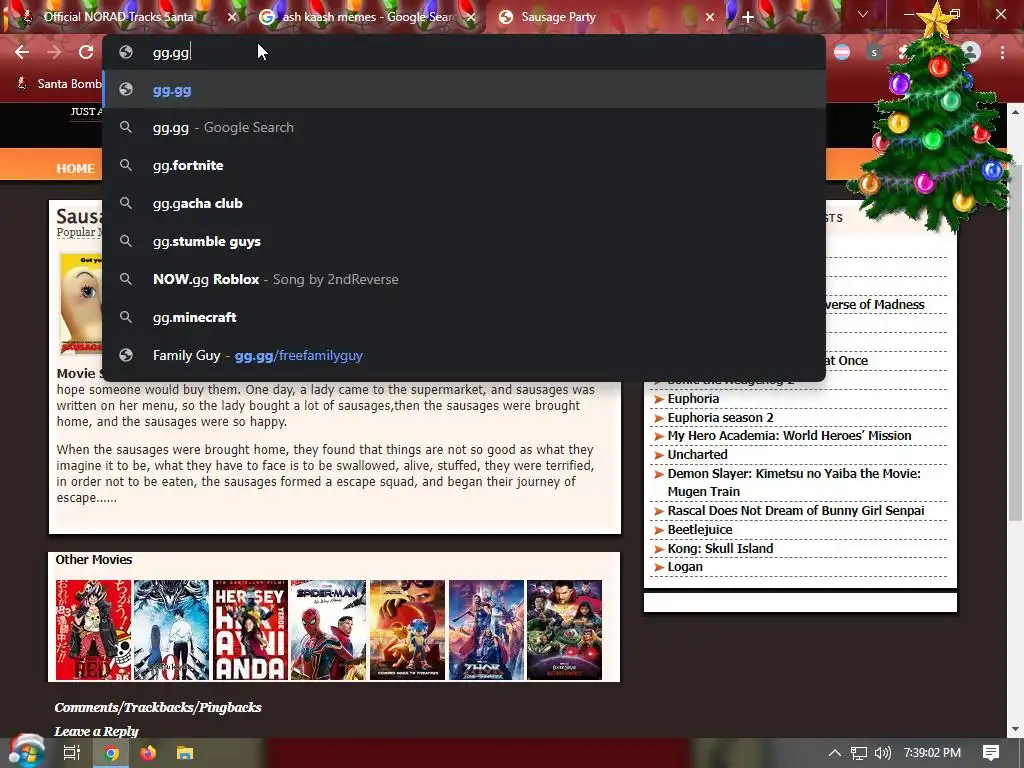
Task: Open the 'Her Sey Anda' poster thumbnail
Action: [x=250, y=630]
